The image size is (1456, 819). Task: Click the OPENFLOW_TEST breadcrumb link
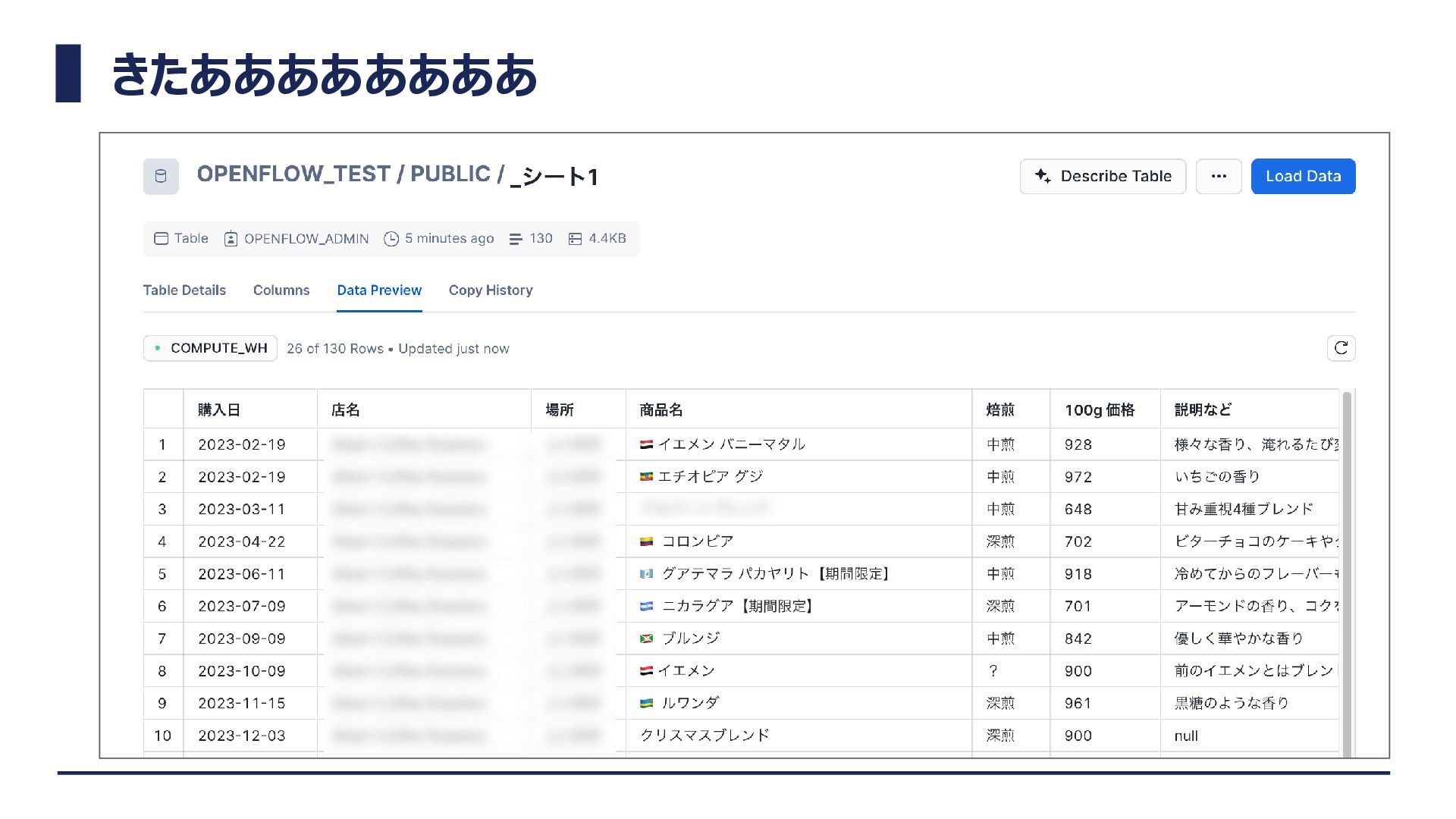(293, 174)
